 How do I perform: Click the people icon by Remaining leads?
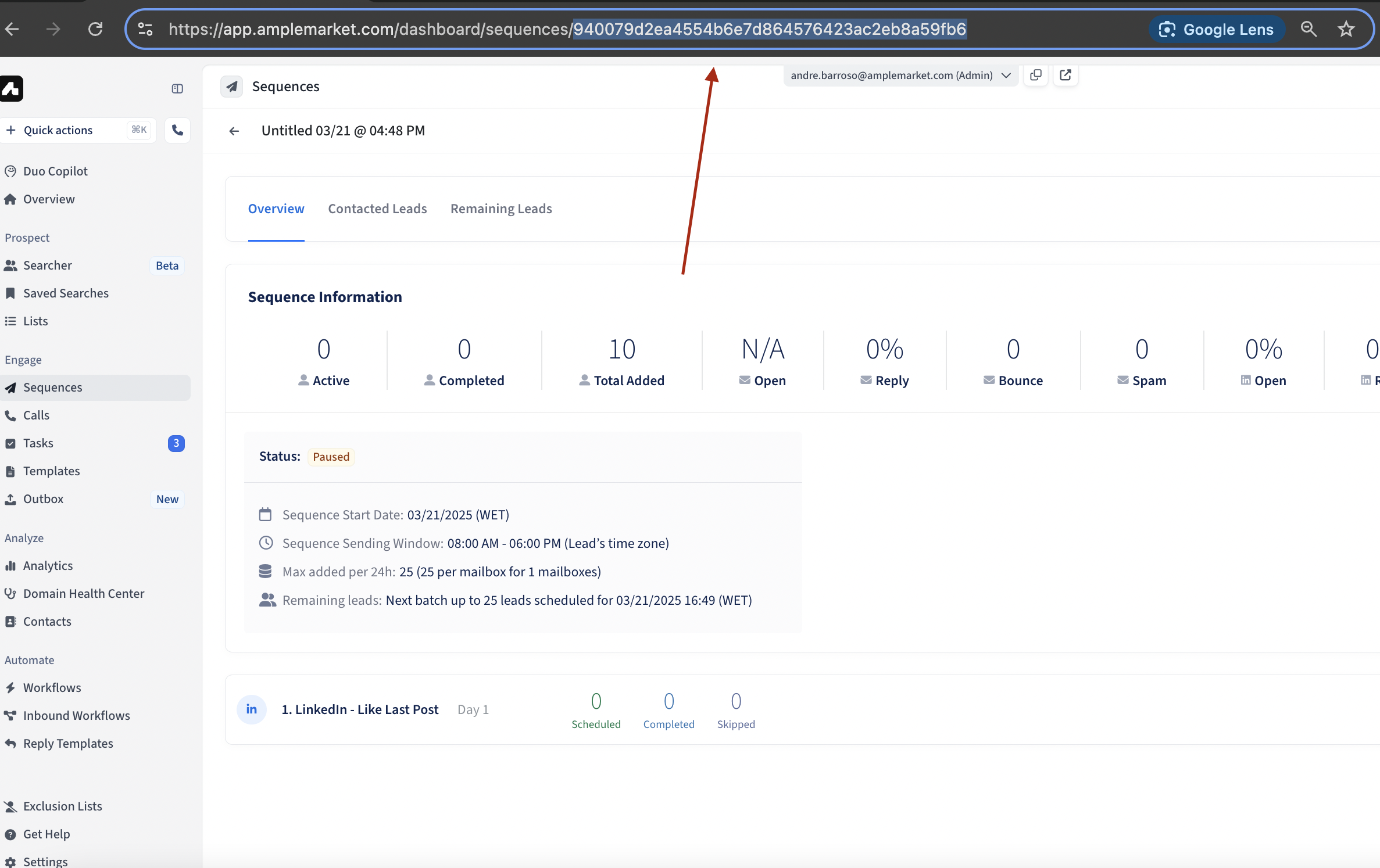click(267, 600)
